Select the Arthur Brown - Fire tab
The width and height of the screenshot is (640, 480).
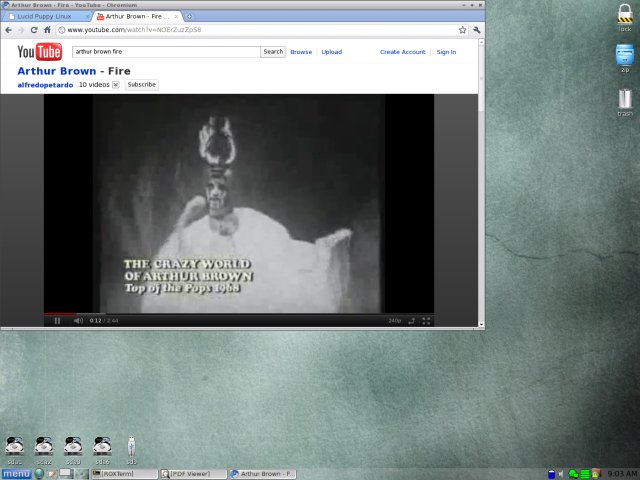137,17
